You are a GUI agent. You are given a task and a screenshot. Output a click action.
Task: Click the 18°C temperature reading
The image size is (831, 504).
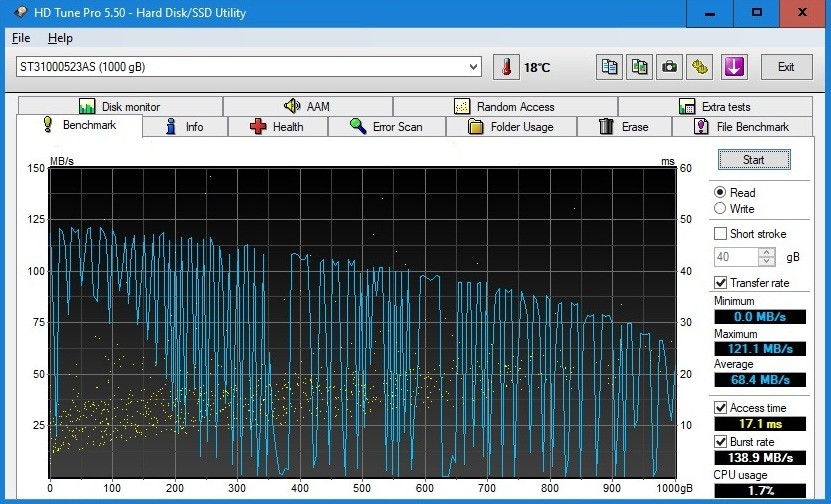coord(537,68)
